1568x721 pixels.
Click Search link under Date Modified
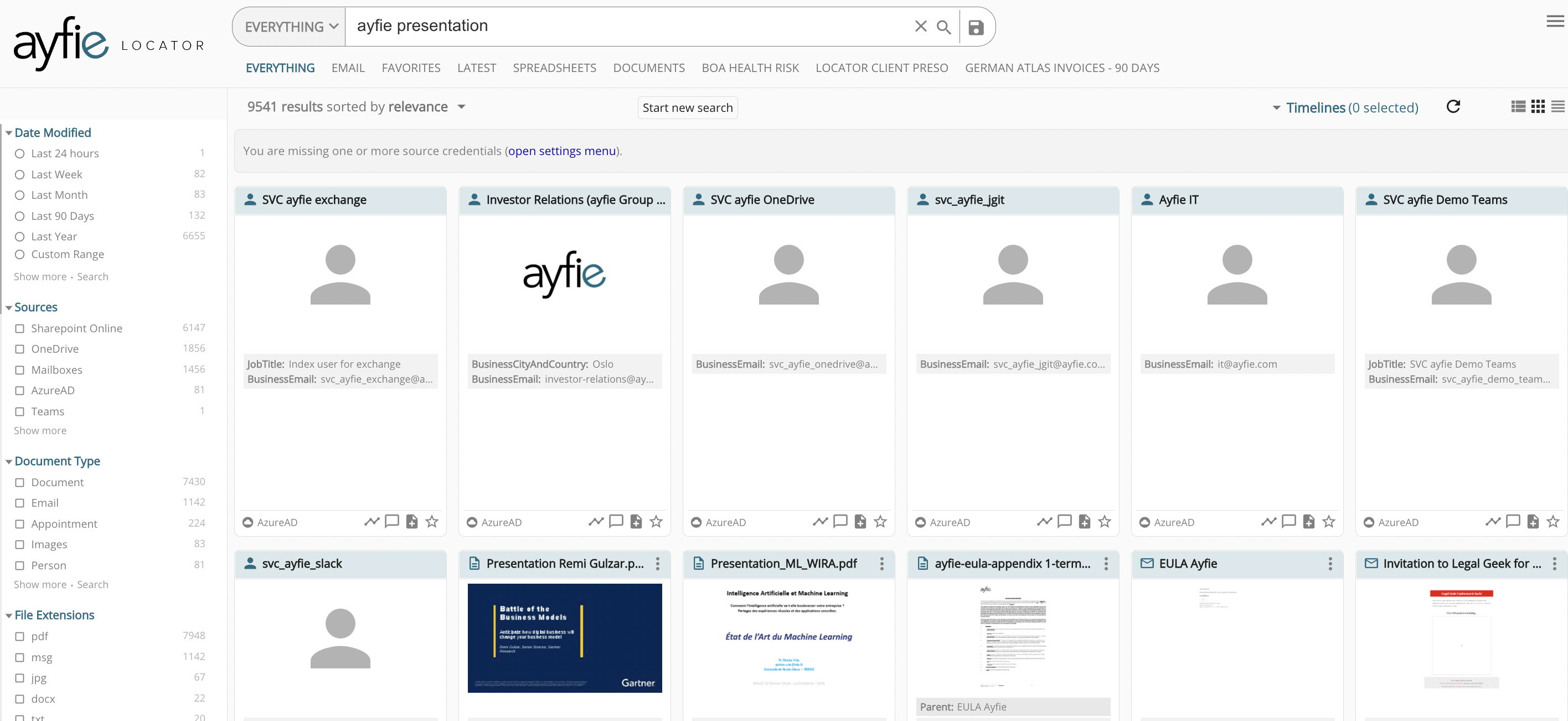(x=92, y=276)
